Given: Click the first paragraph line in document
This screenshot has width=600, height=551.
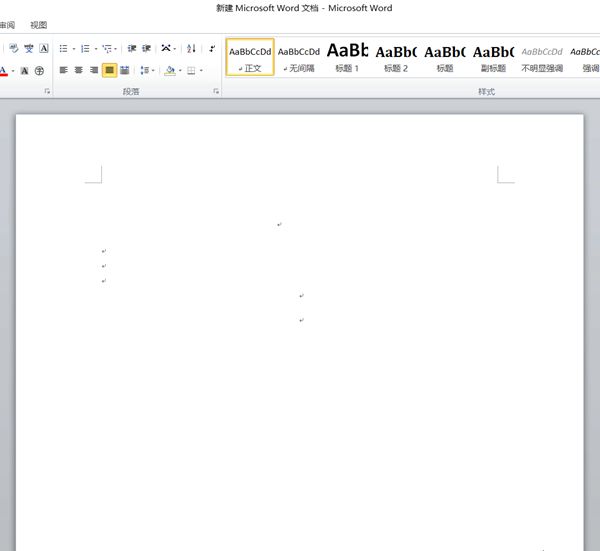Looking at the screenshot, I should pyautogui.click(x=279, y=225).
